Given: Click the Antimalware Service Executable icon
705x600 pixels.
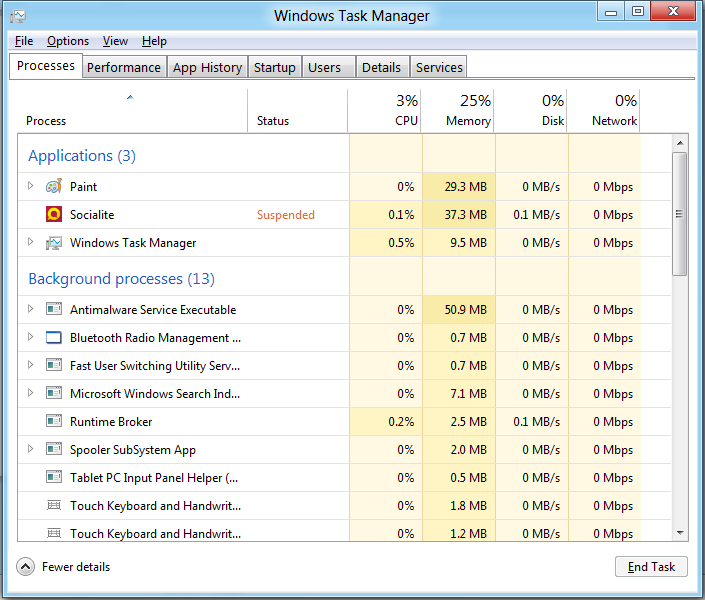Looking at the screenshot, I should [53, 310].
